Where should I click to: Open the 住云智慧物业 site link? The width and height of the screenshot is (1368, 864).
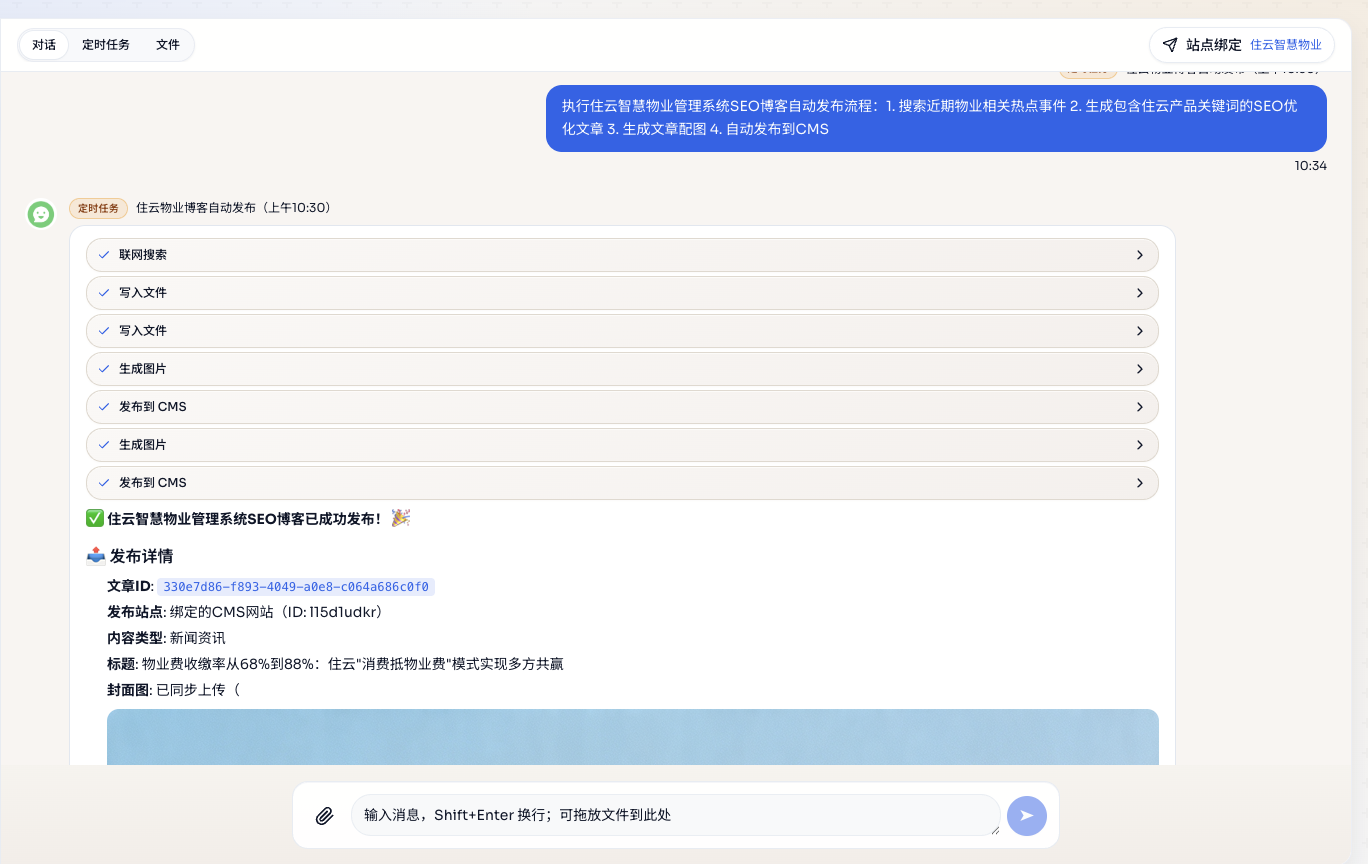point(1285,44)
